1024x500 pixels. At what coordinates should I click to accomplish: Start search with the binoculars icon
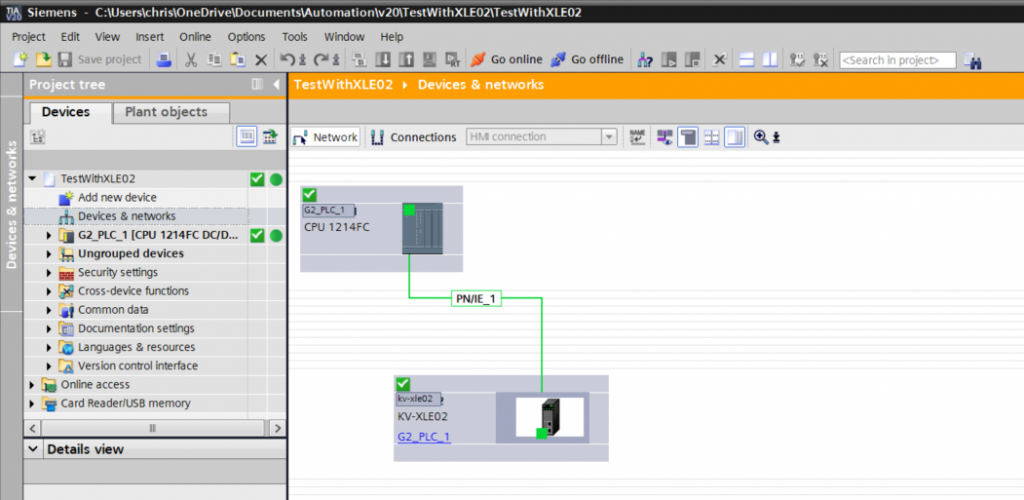pyautogui.click(x=973, y=61)
